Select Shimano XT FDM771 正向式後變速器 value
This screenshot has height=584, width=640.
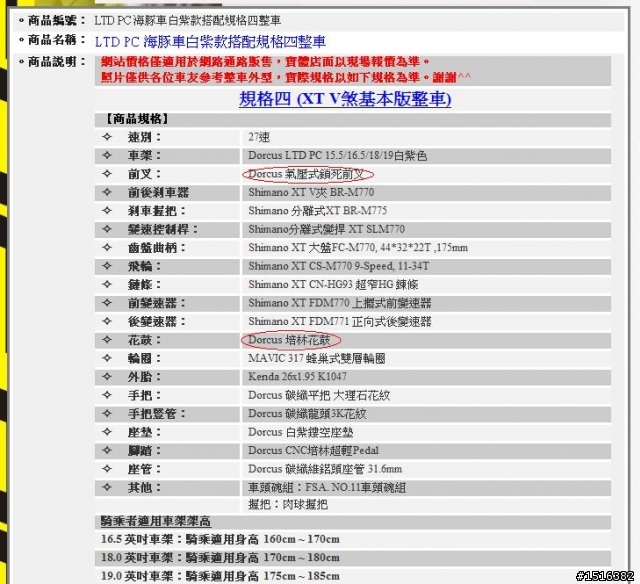click(340, 322)
